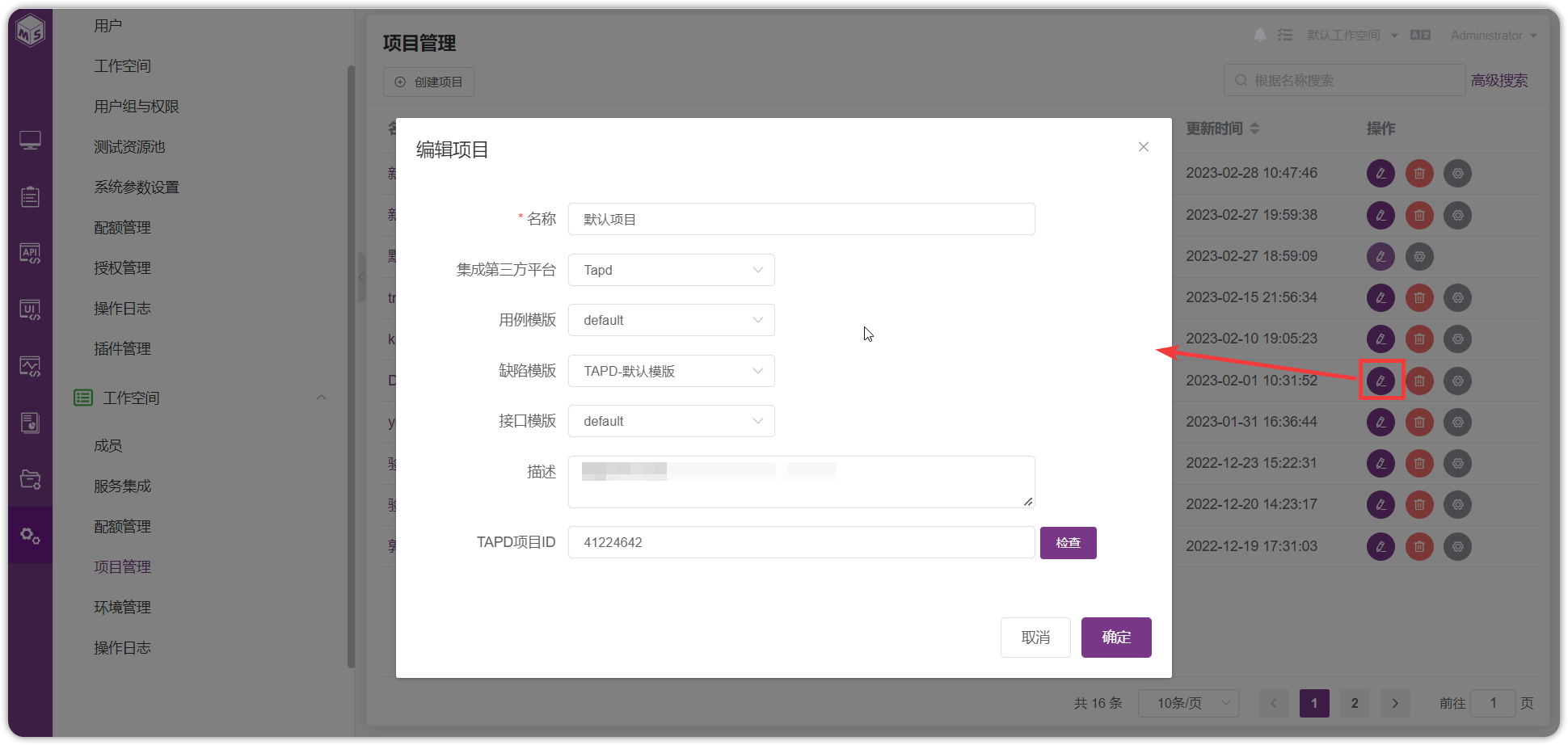Open the 集成第三方平台 Tapd dropdown
The image size is (1568, 745).
tap(672, 270)
